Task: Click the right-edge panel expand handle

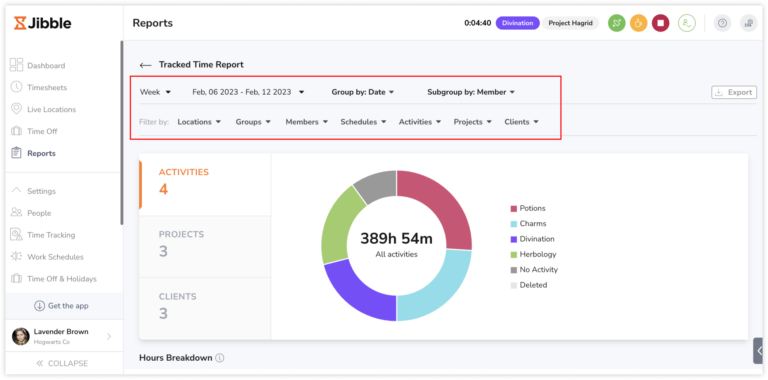Action: (758, 351)
